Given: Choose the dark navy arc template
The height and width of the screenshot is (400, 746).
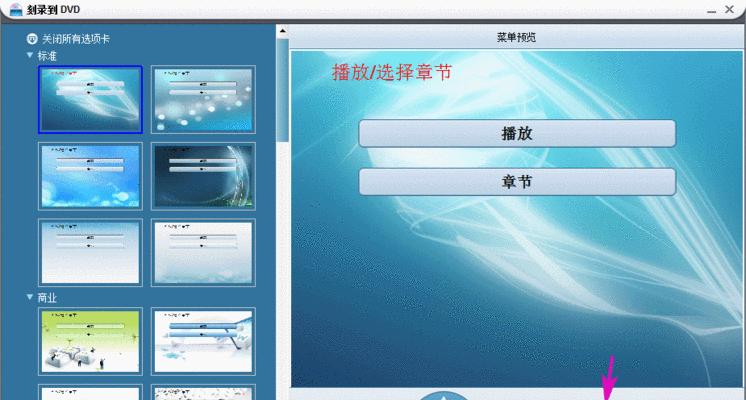Looking at the screenshot, I should pyautogui.click(x=203, y=176).
